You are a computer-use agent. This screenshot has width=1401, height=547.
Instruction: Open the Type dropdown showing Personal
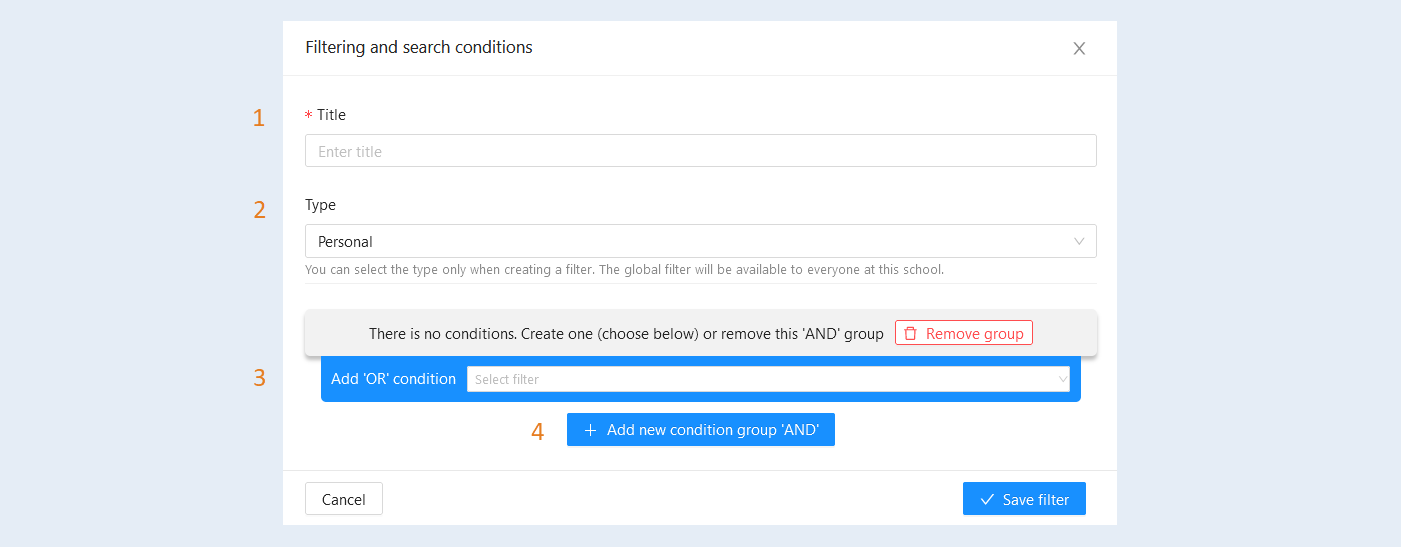click(701, 241)
